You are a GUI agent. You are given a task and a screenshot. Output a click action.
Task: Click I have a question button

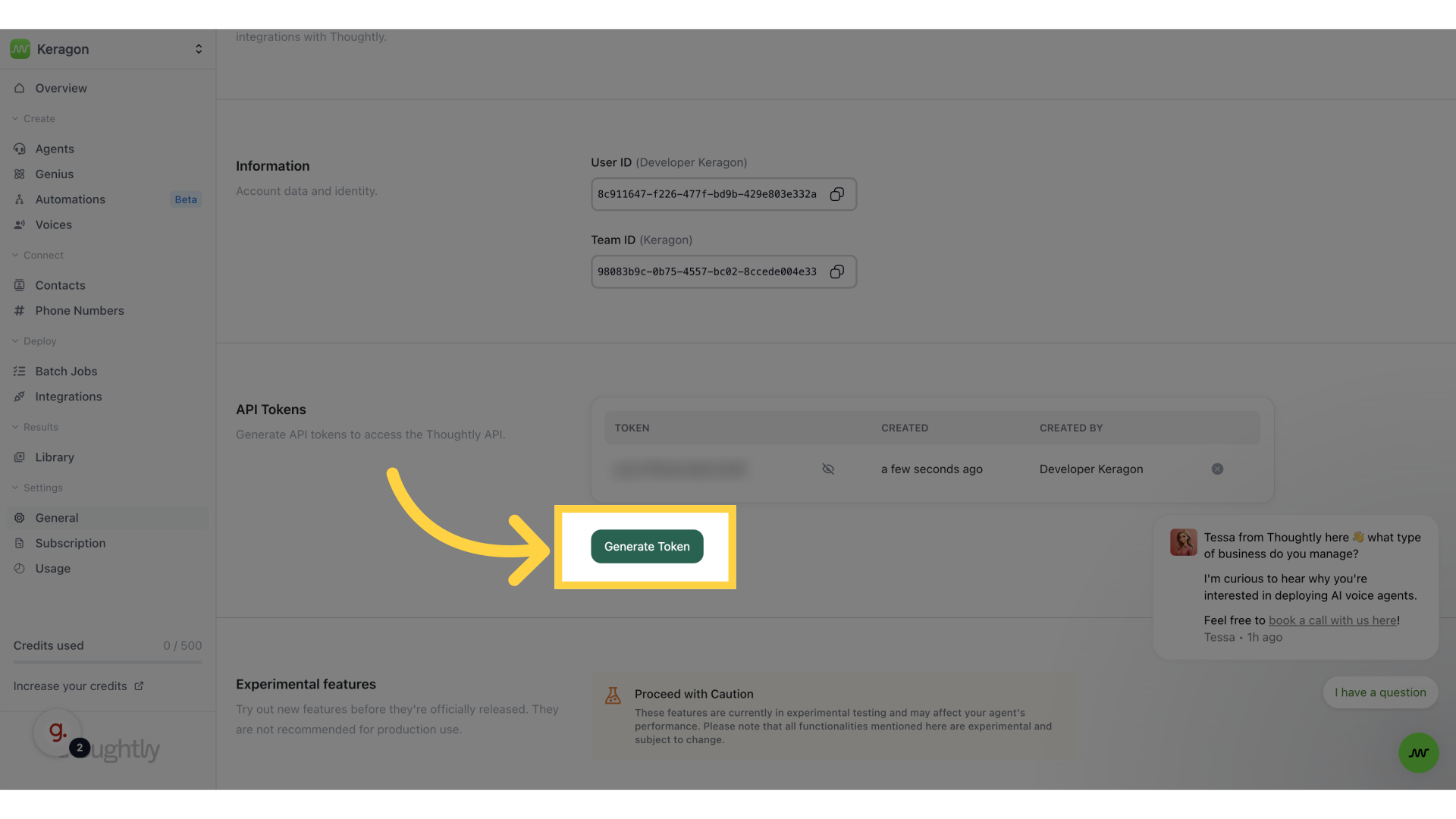click(1380, 692)
